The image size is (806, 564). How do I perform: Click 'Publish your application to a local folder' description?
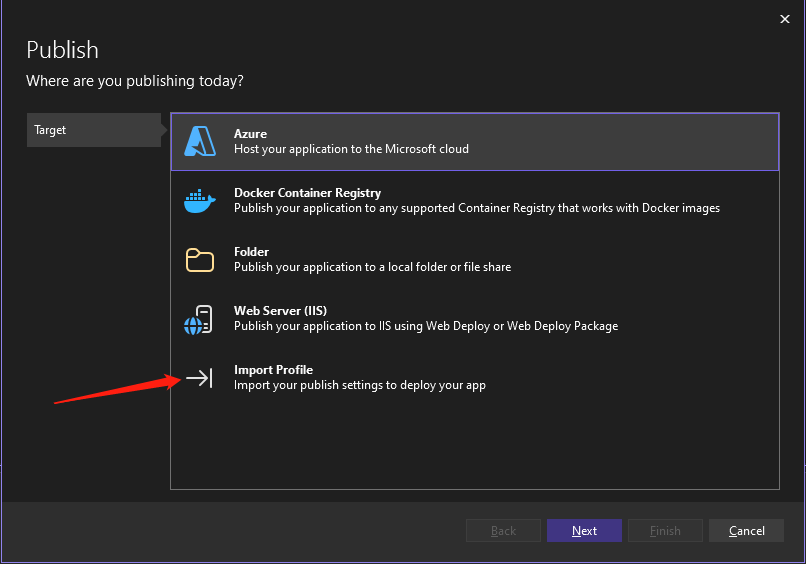(372, 267)
